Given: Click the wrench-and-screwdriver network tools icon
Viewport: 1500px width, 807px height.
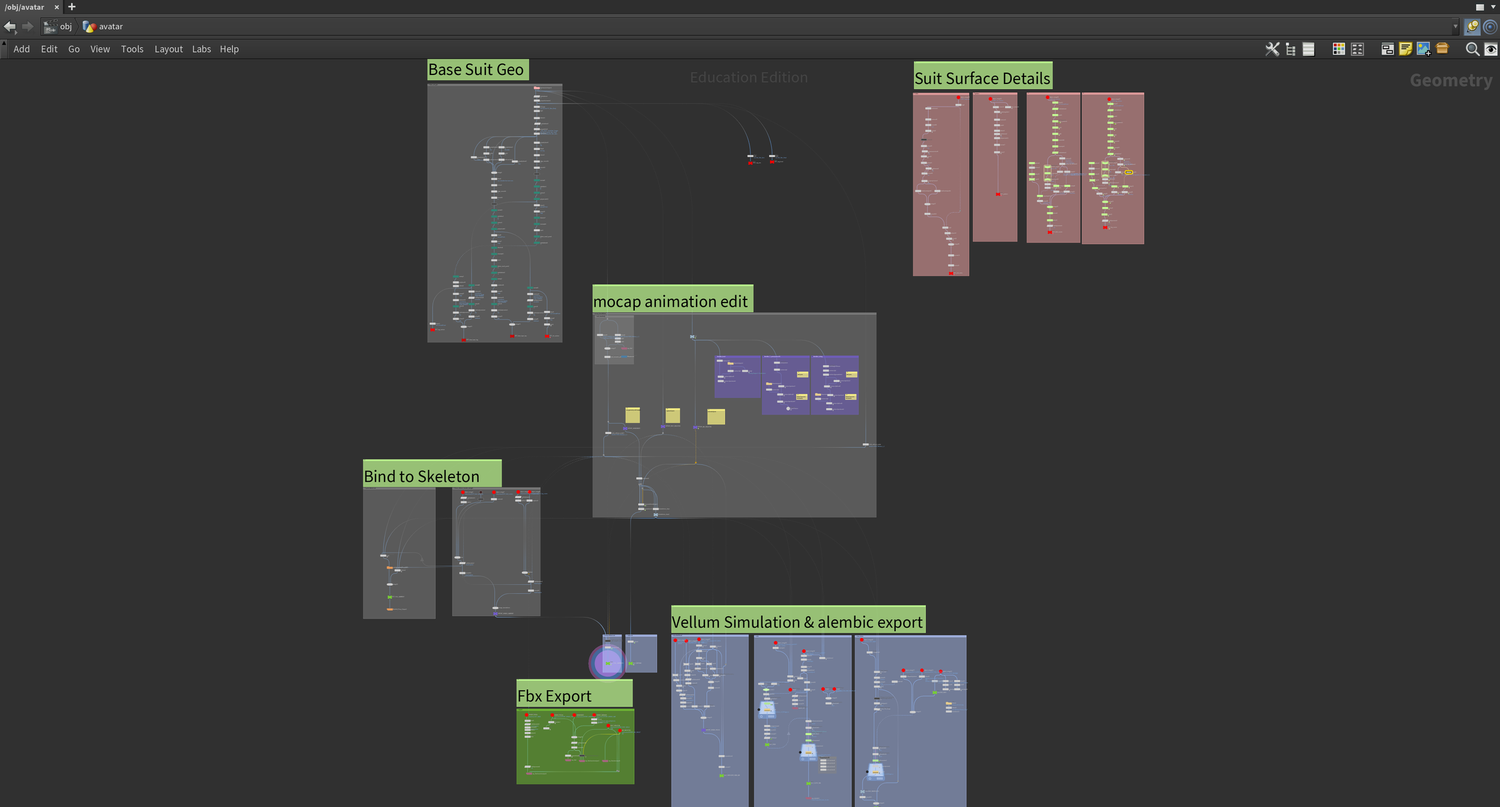Looking at the screenshot, I should coord(1272,48).
